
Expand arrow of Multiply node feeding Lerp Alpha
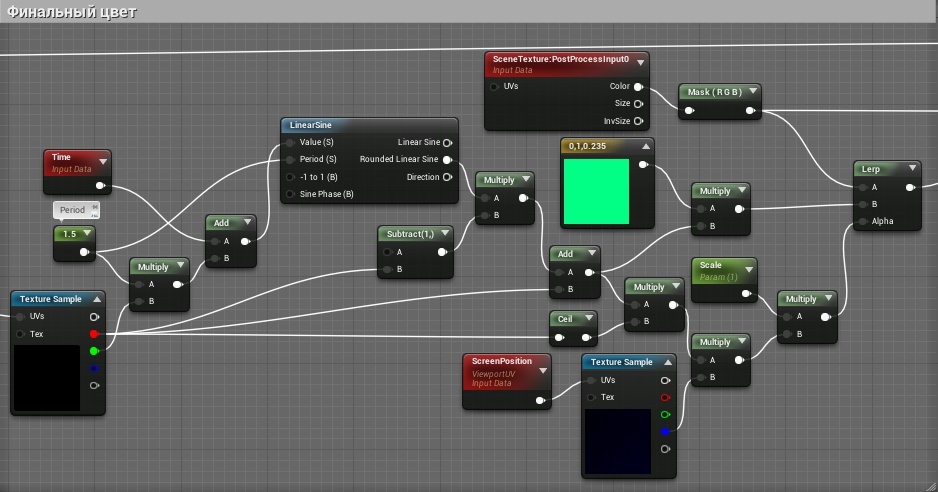click(829, 297)
